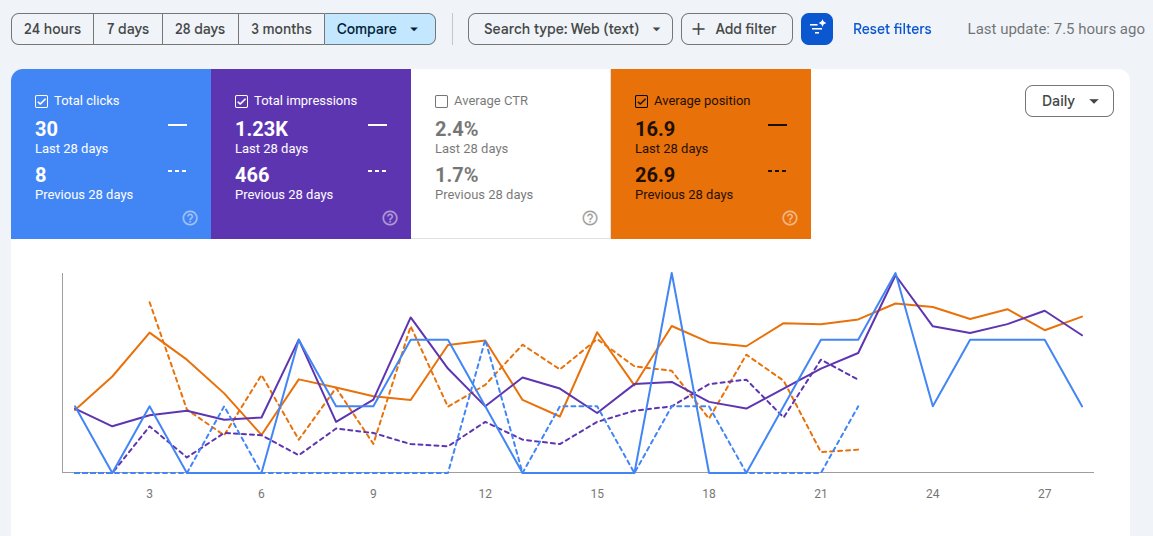Click day 18 on the chart axis

709,494
